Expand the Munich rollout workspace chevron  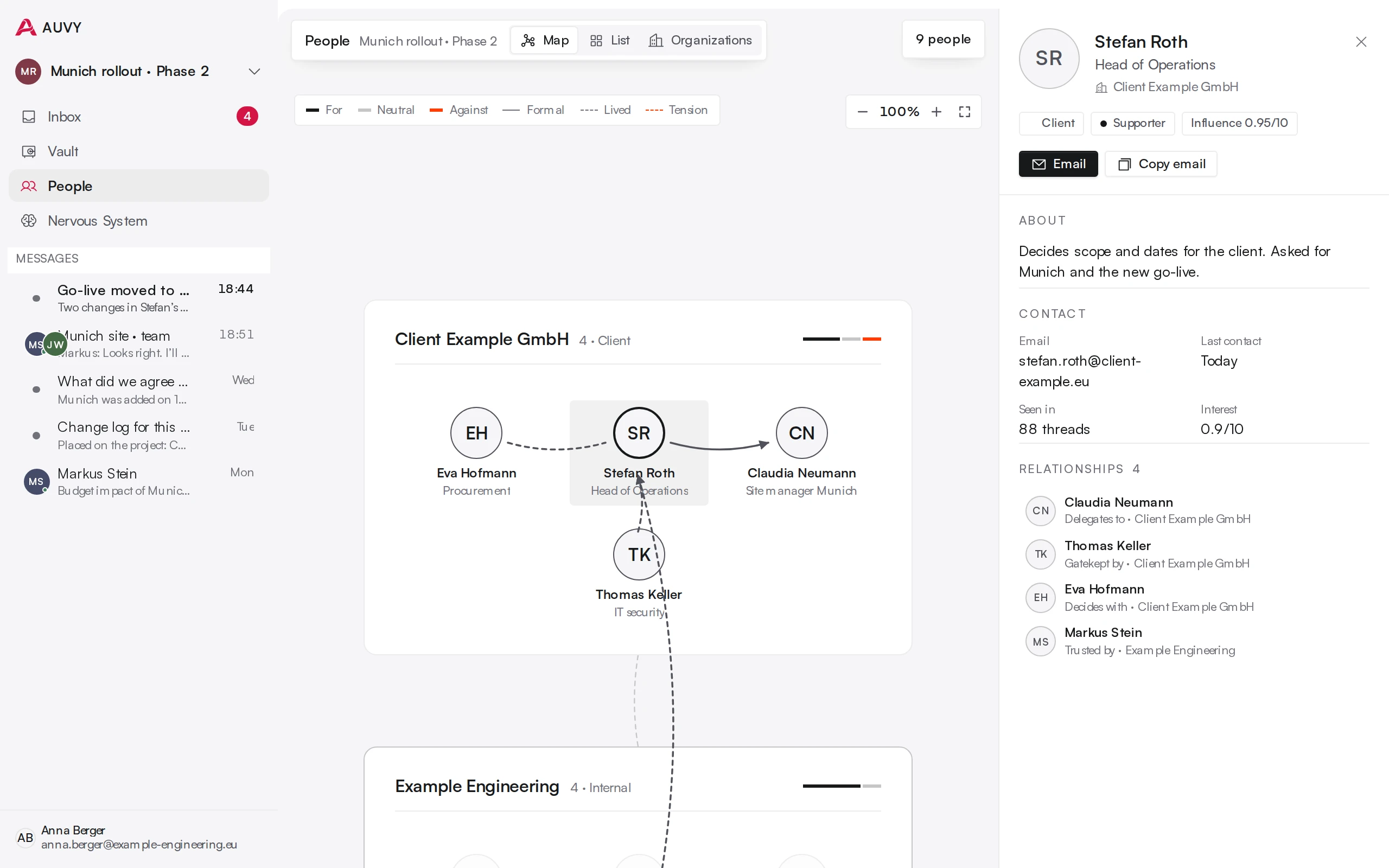point(254,72)
